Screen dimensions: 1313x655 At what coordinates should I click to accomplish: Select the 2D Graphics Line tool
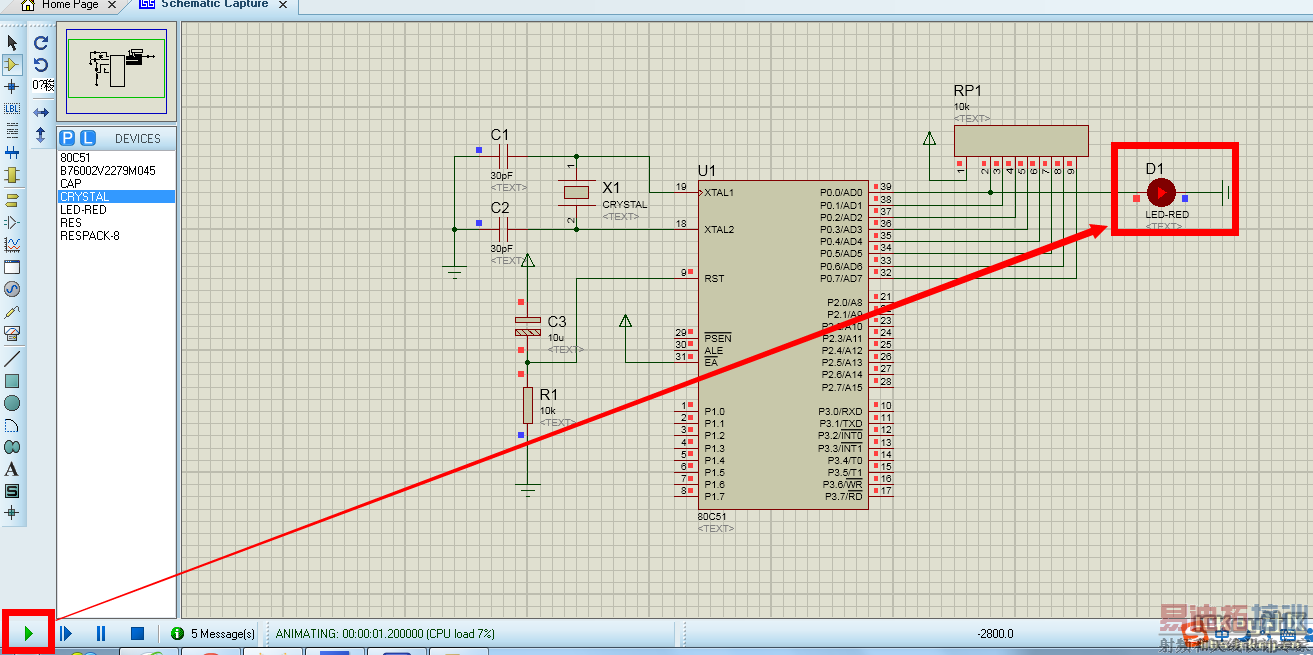coord(12,358)
